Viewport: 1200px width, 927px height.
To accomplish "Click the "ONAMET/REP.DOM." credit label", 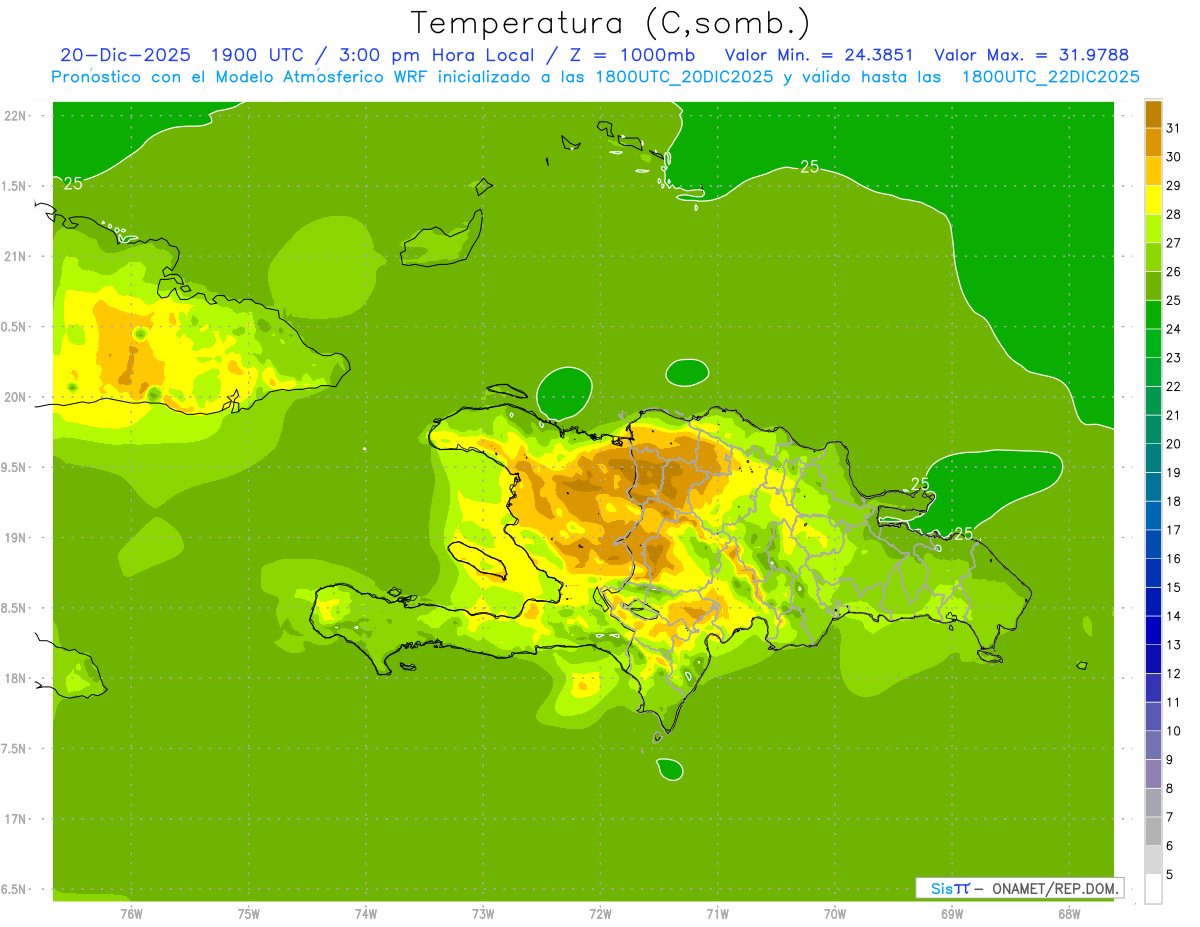I will [1053, 888].
